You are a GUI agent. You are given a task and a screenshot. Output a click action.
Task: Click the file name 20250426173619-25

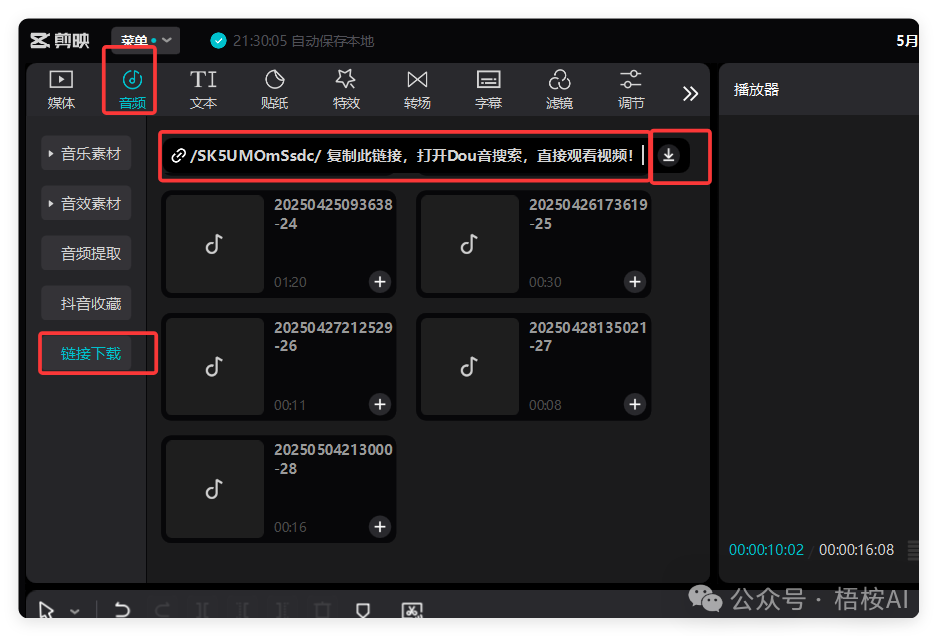588,214
